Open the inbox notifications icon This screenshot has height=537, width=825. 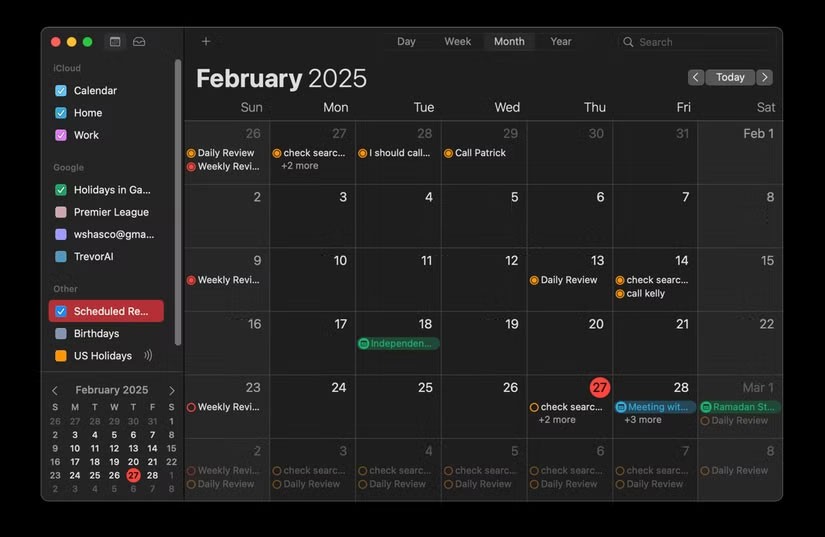[x=139, y=42]
